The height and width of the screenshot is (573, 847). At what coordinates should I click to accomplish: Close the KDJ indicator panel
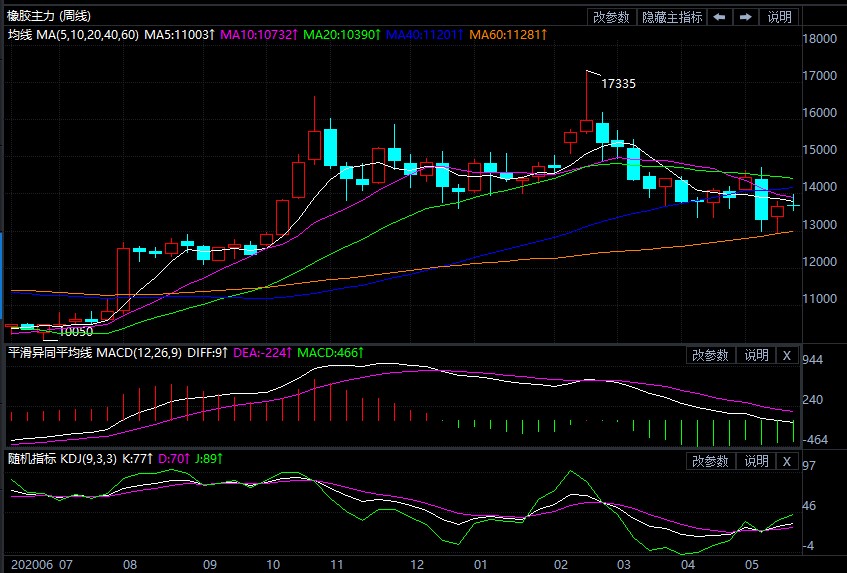click(x=786, y=461)
